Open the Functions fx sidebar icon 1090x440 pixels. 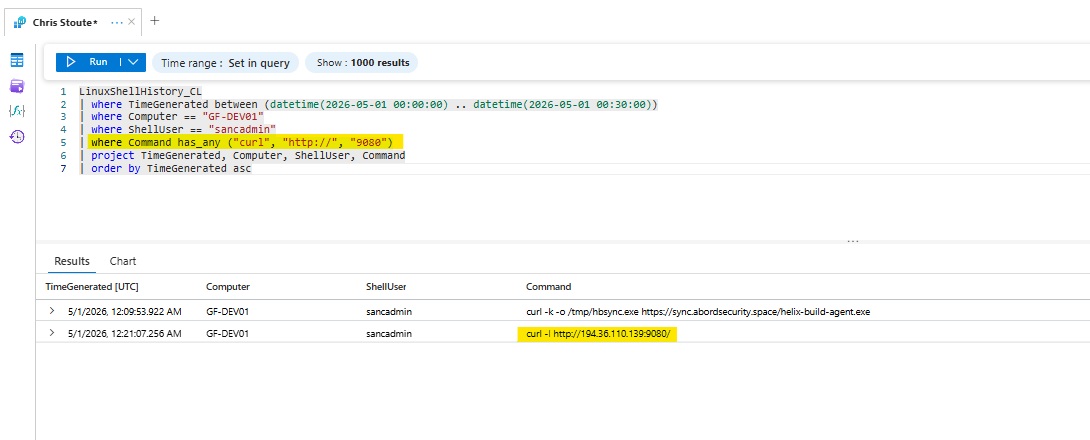[17, 111]
